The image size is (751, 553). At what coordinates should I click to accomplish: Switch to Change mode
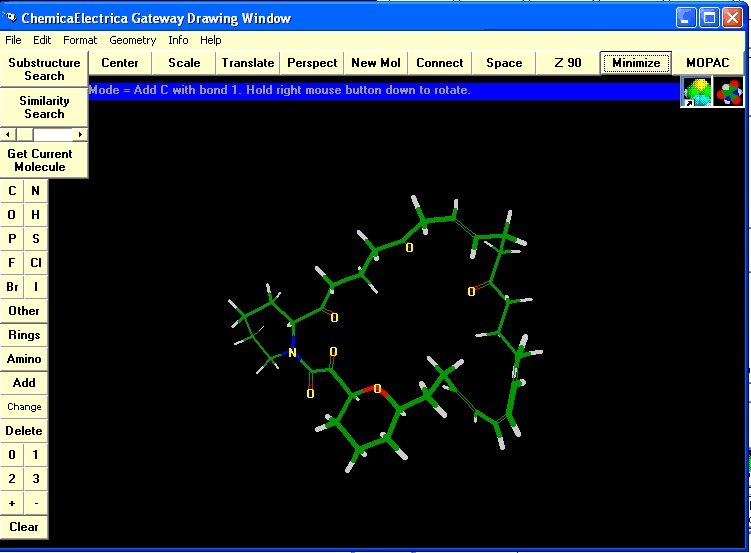24,406
